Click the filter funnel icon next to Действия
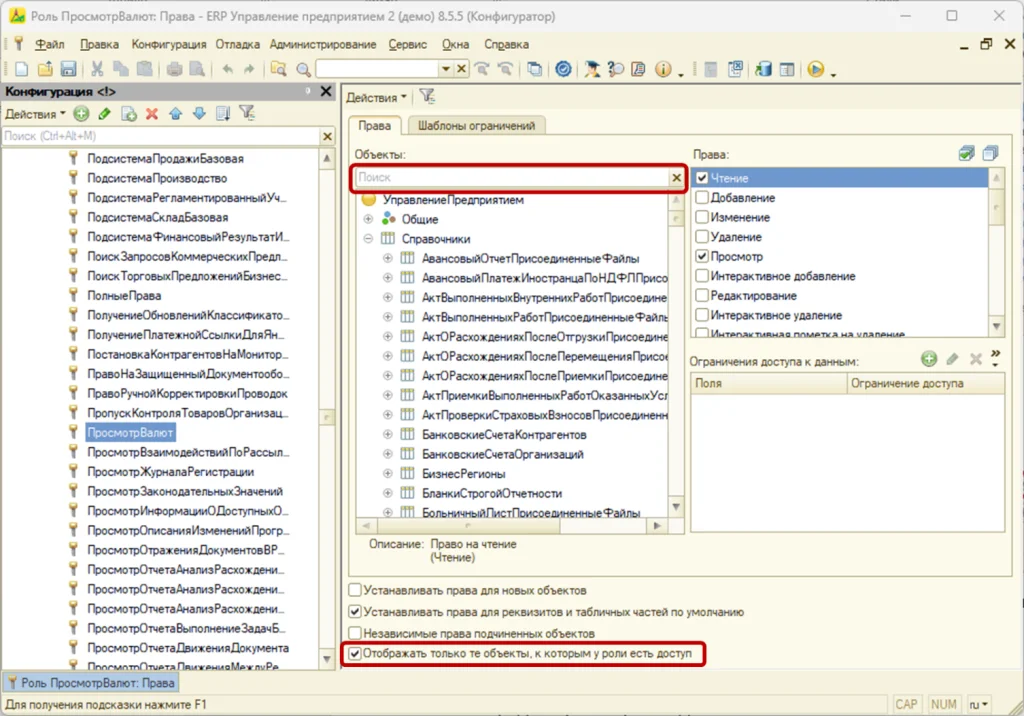The height and width of the screenshot is (716, 1024). (427, 97)
